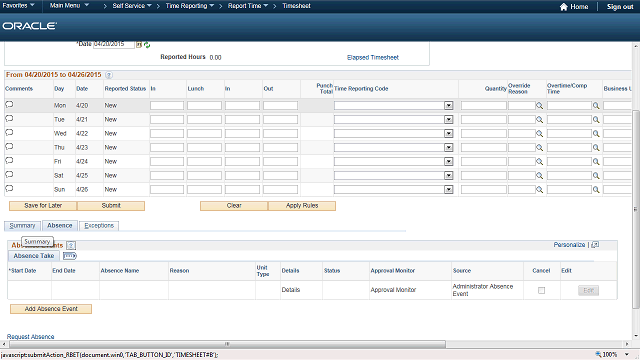Click the Overtime/Comp Time lookup magnifier for Thu
The height and width of the screenshot is (360, 640).
596,148
